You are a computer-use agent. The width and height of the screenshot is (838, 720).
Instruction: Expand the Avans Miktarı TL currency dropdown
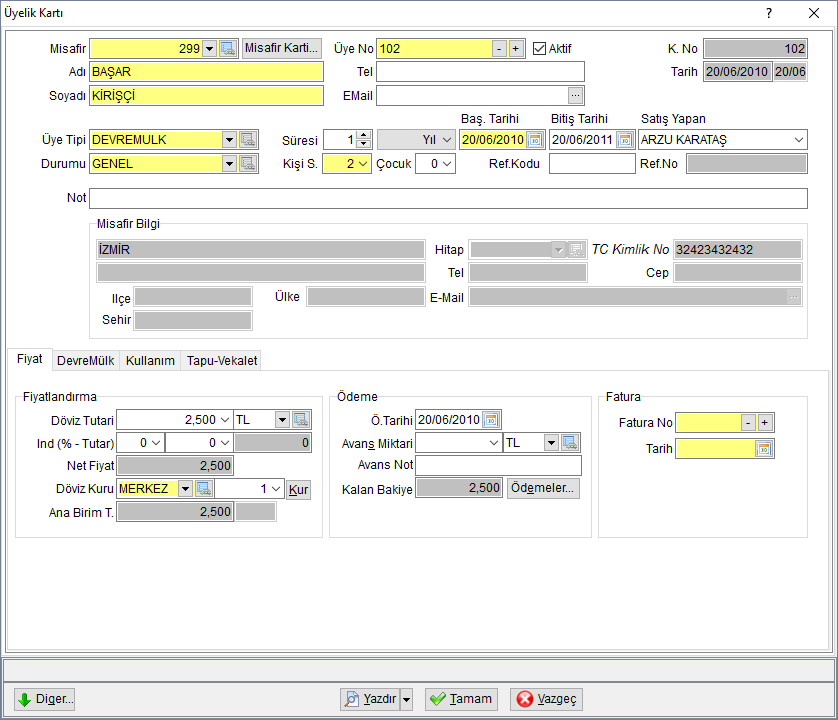pyautogui.click(x=552, y=443)
